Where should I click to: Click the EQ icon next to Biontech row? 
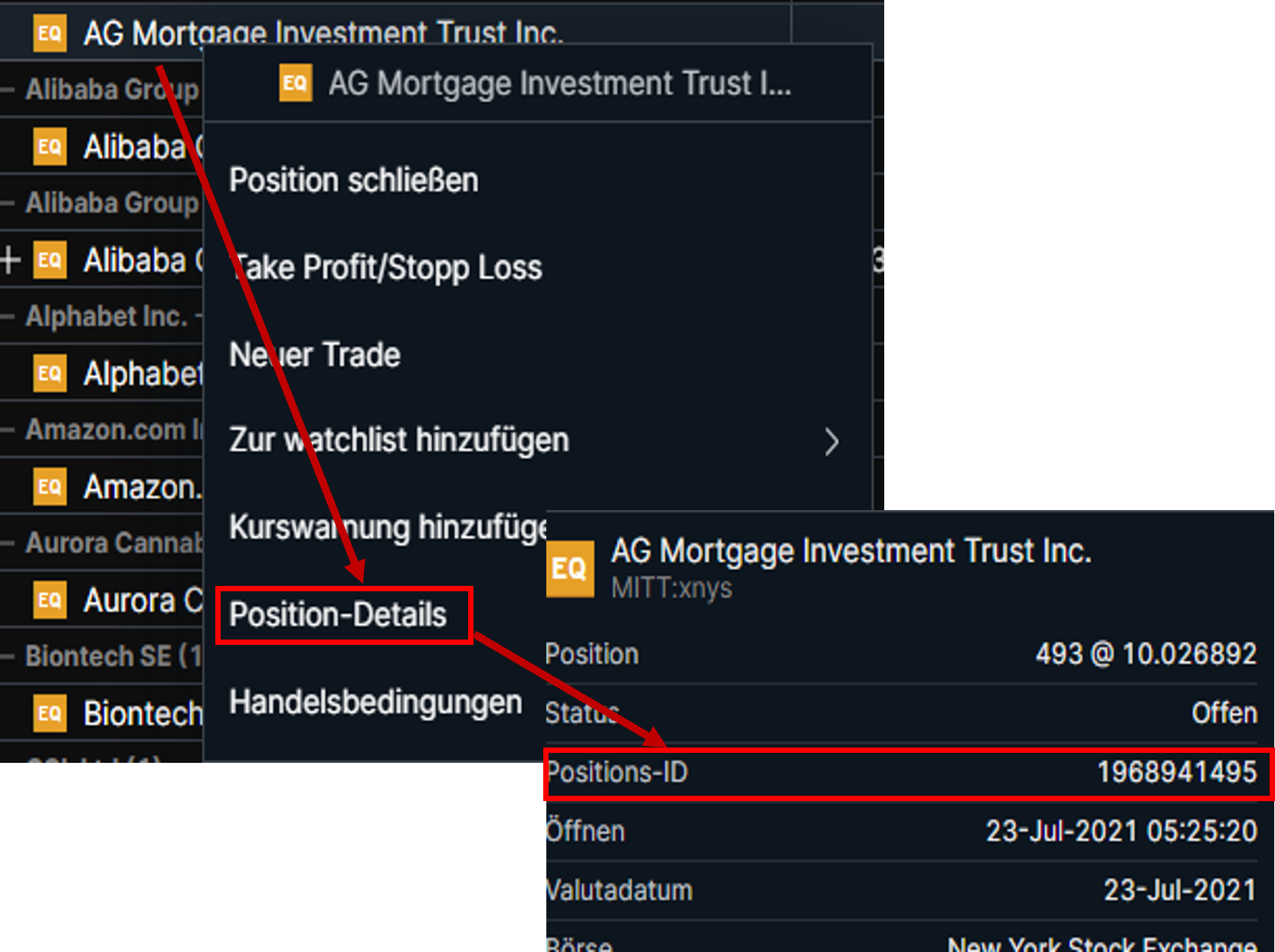(x=50, y=713)
